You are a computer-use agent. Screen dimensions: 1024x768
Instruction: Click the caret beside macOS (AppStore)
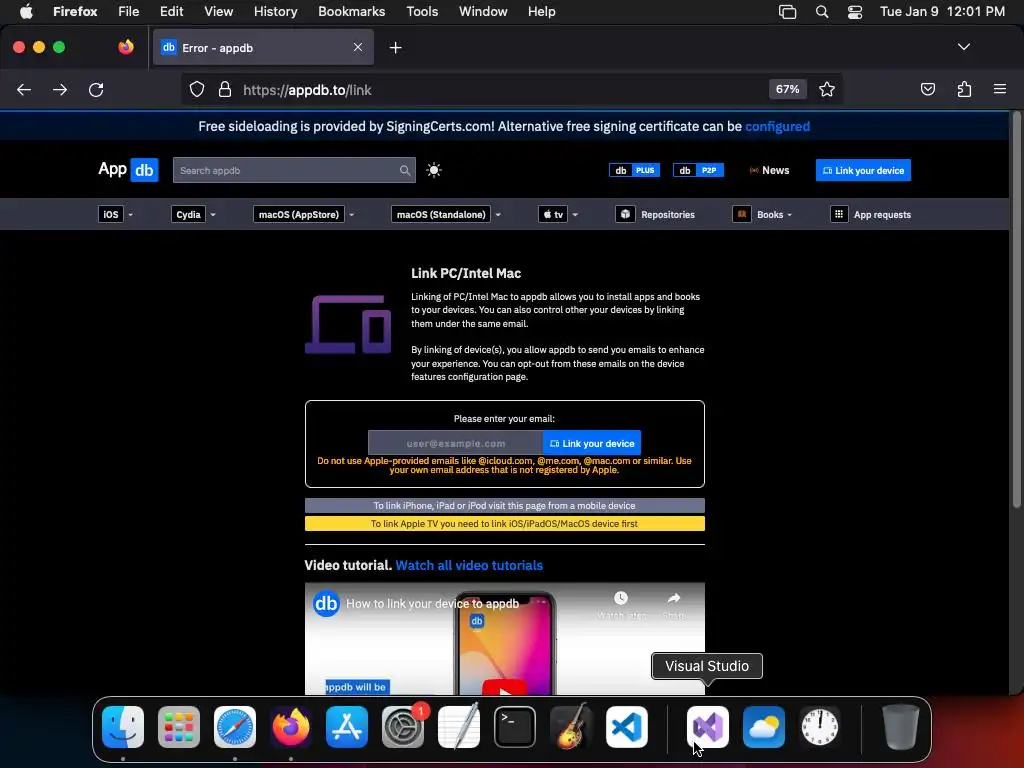[351, 215]
